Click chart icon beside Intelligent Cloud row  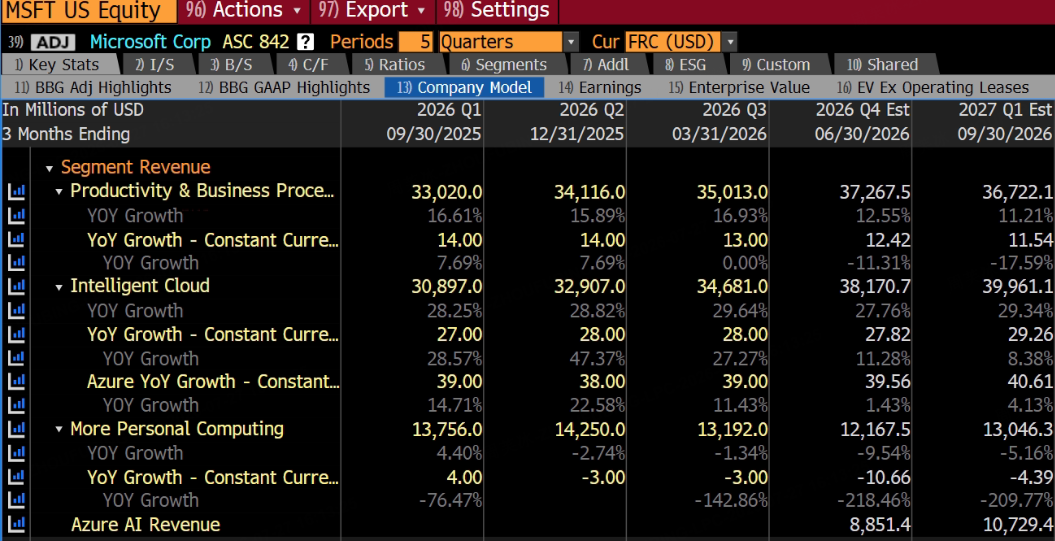(x=16, y=287)
